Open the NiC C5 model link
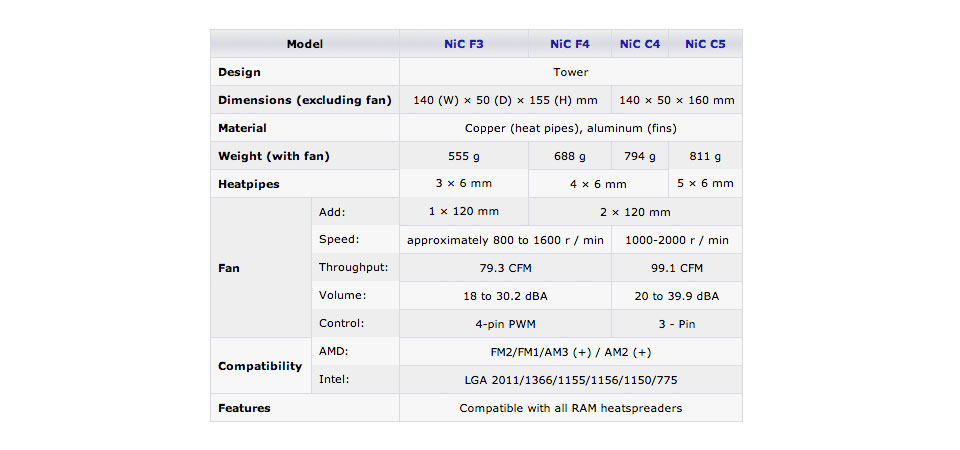Screen dimensions: 960x450 (705, 44)
